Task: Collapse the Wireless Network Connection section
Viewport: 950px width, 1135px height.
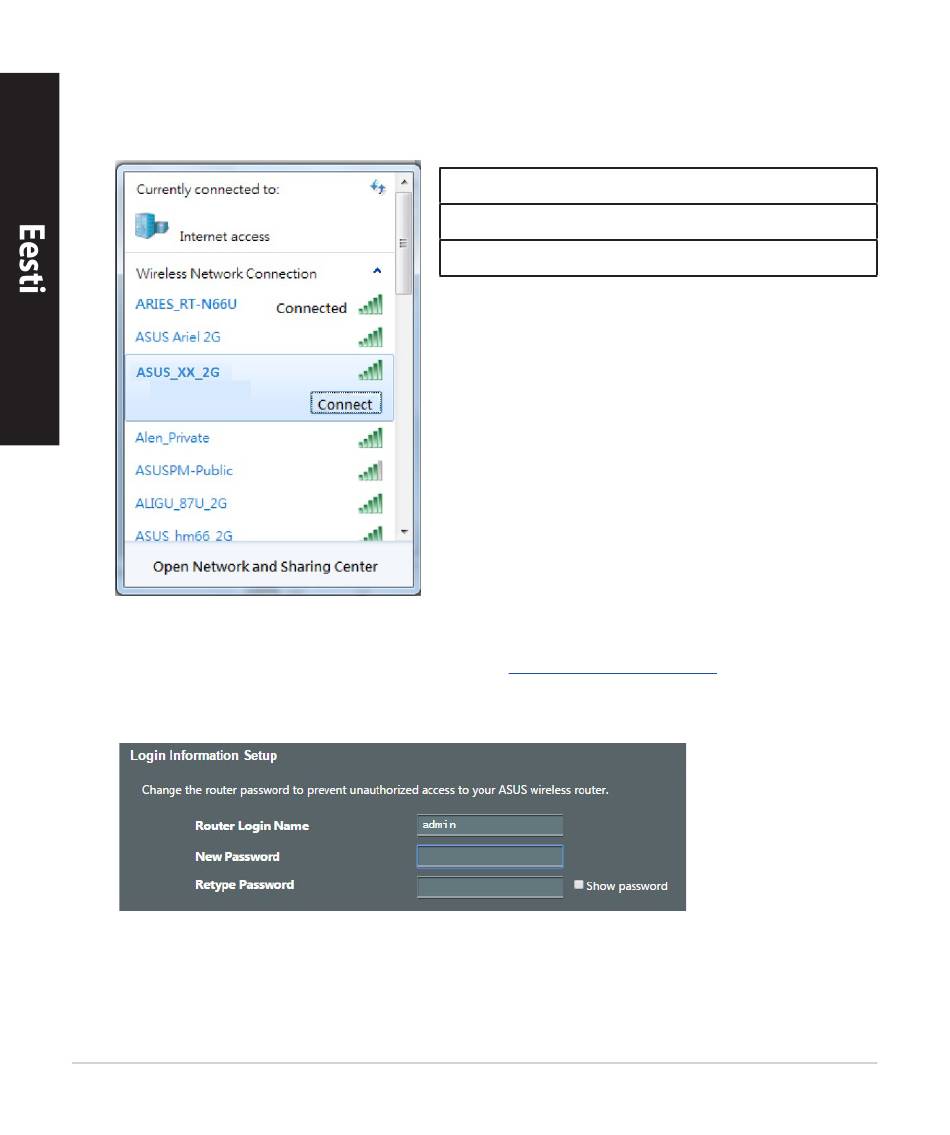Action: 377,271
